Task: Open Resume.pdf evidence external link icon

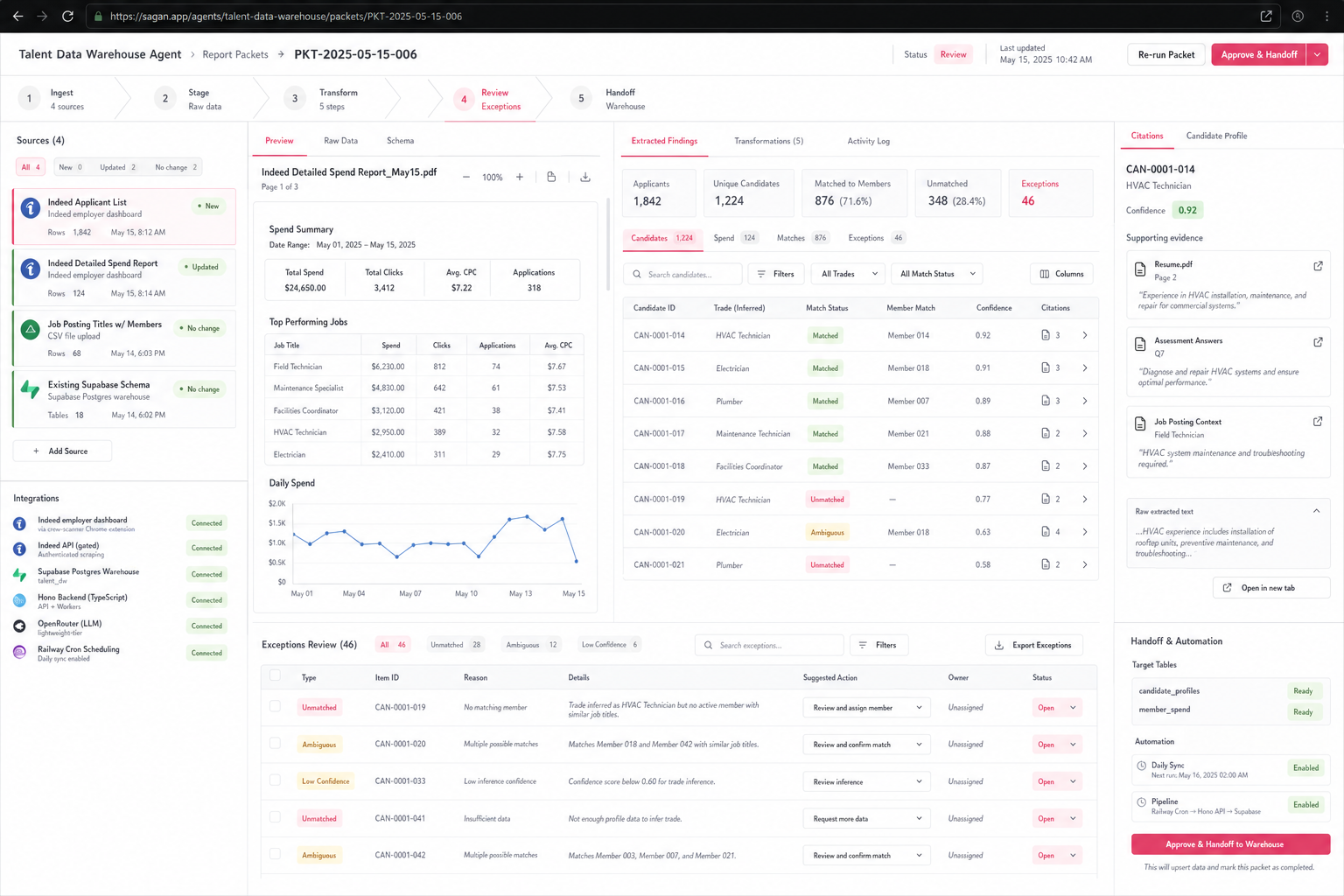Action: pos(1318,266)
